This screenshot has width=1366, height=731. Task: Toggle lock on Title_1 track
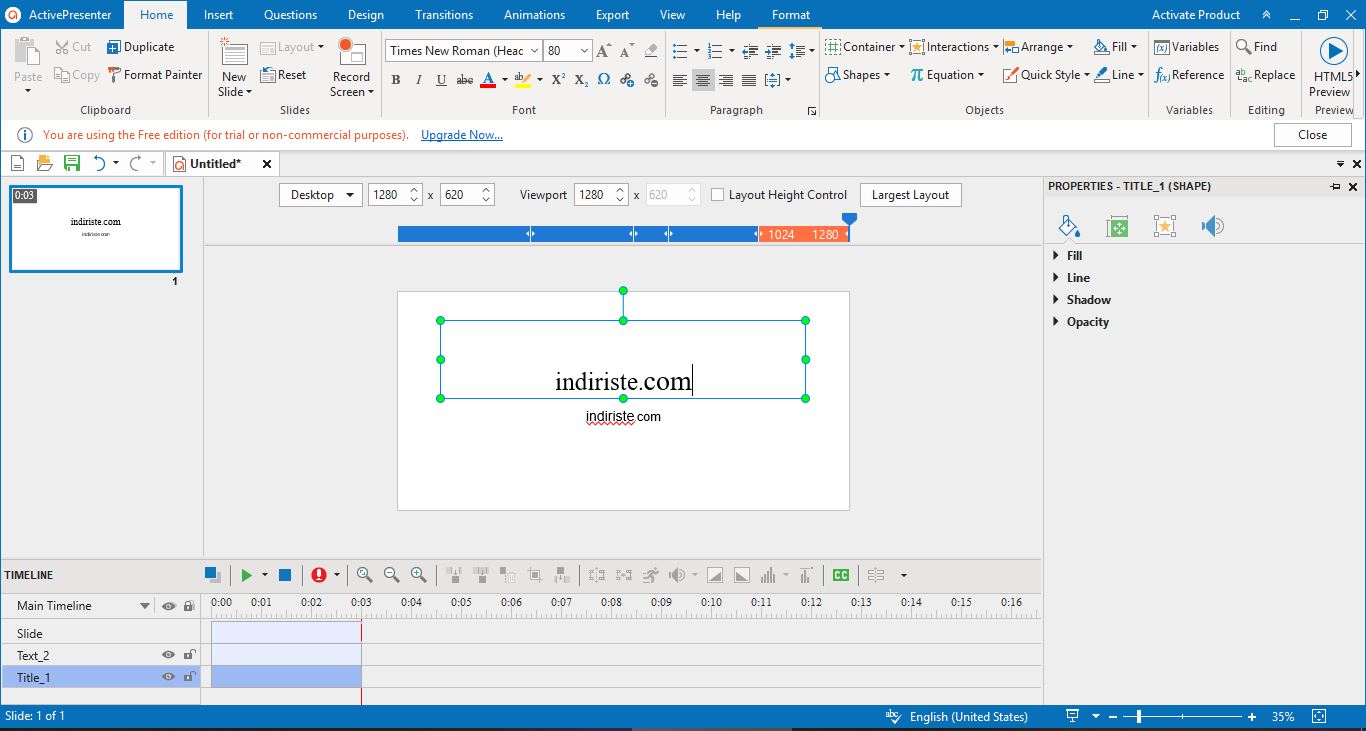(x=189, y=677)
